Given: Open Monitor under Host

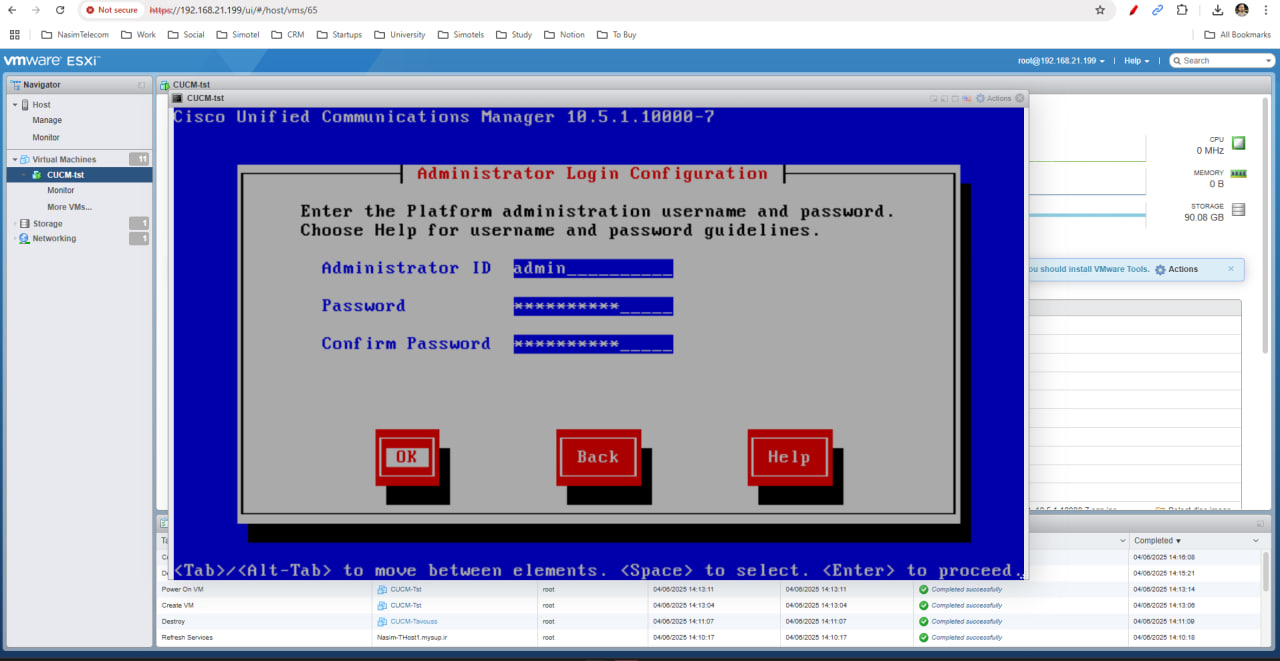Looking at the screenshot, I should [46, 137].
